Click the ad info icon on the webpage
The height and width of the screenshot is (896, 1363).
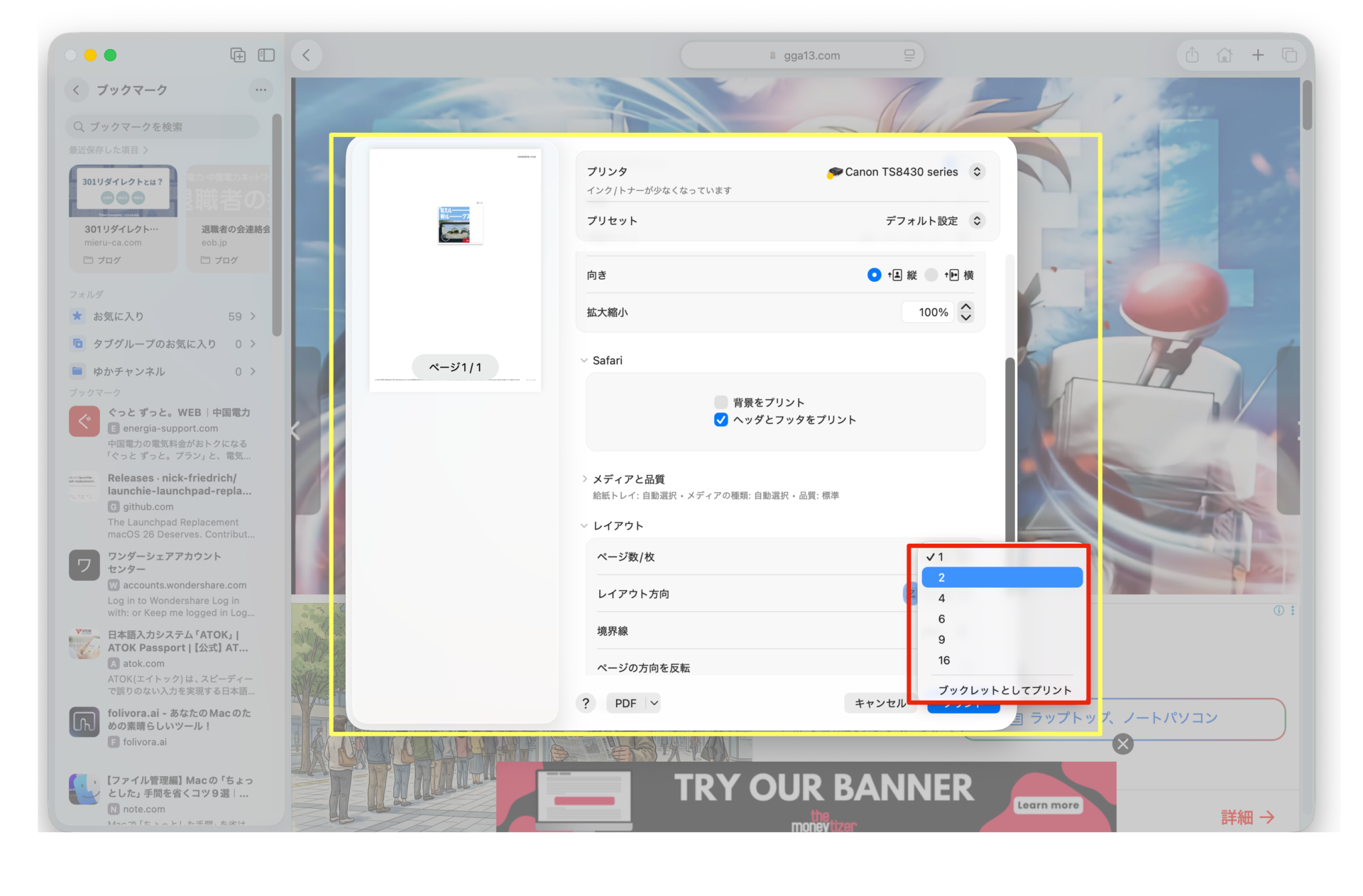1279,611
